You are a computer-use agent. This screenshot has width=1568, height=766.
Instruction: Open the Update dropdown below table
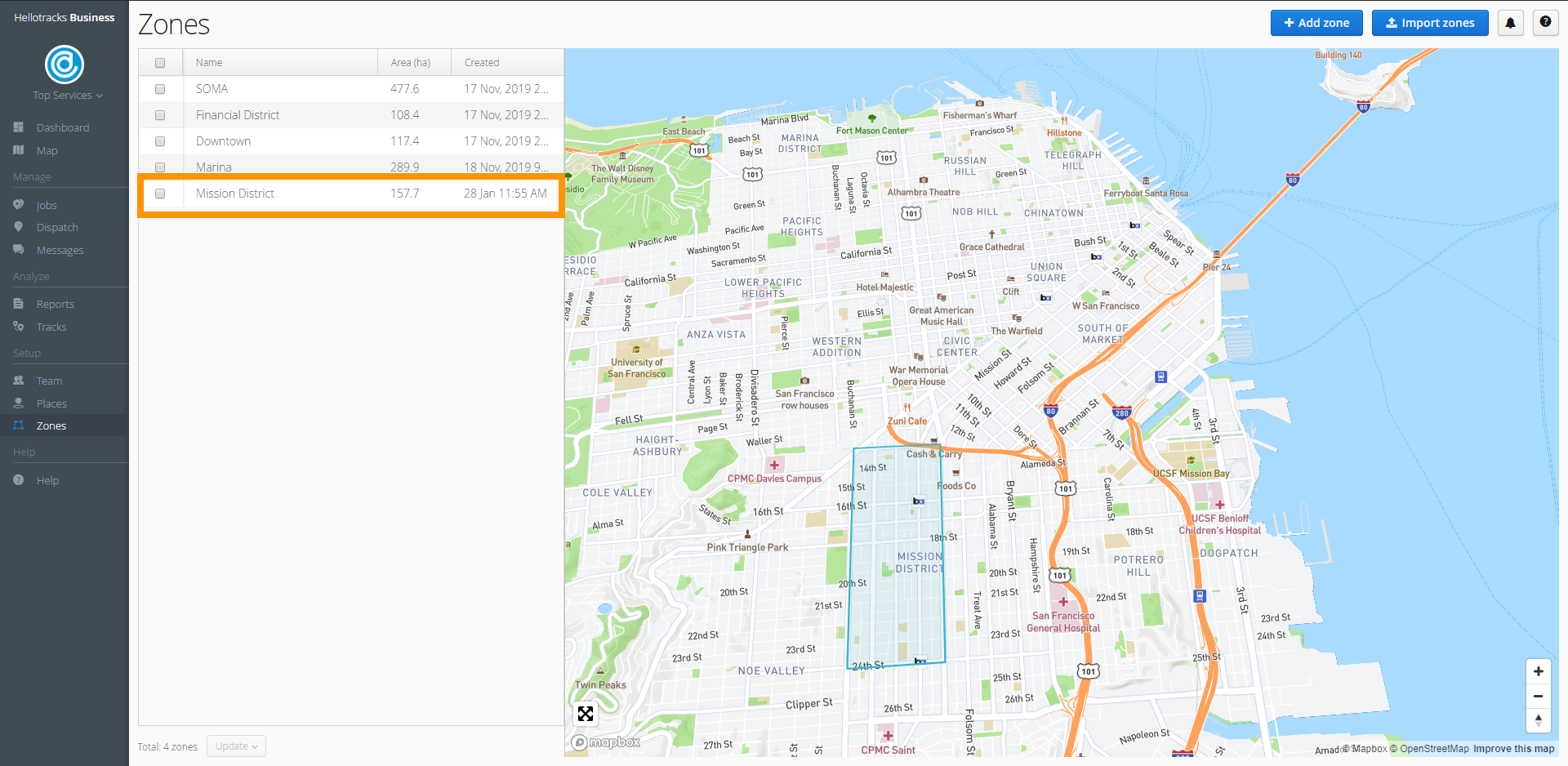pyautogui.click(x=236, y=746)
